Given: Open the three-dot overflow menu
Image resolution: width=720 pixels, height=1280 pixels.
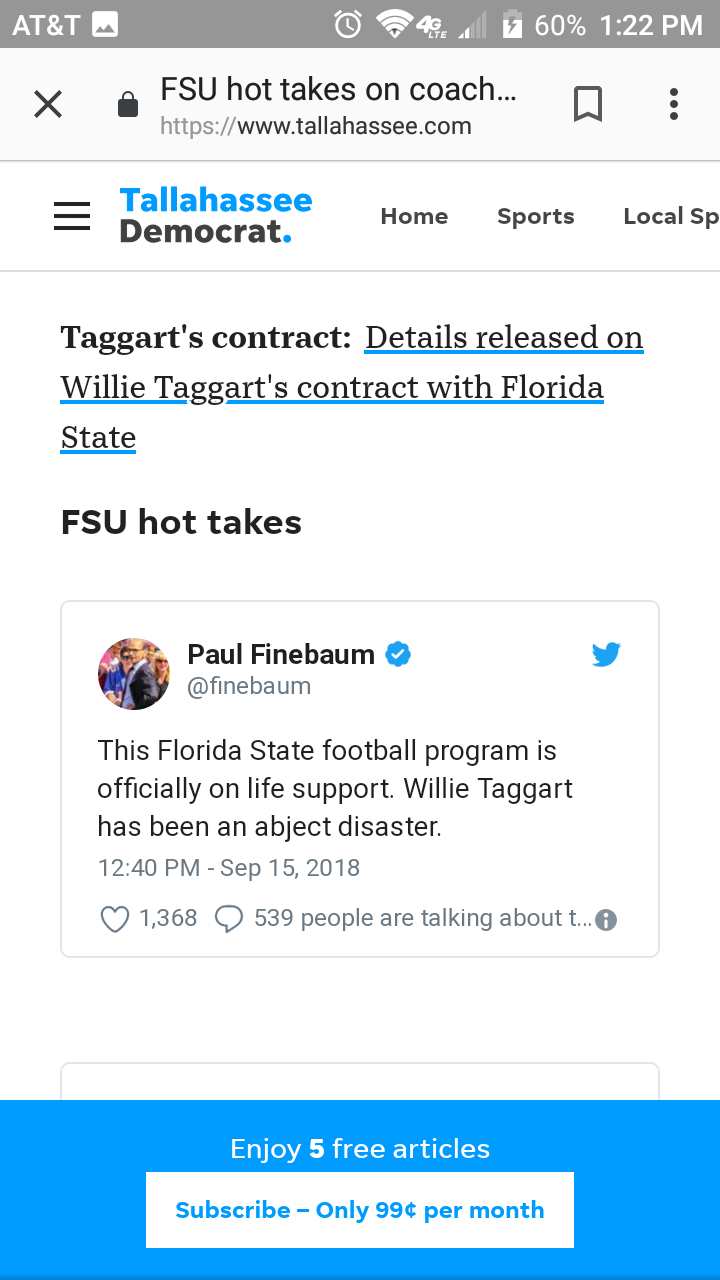Looking at the screenshot, I should pyautogui.click(x=674, y=104).
